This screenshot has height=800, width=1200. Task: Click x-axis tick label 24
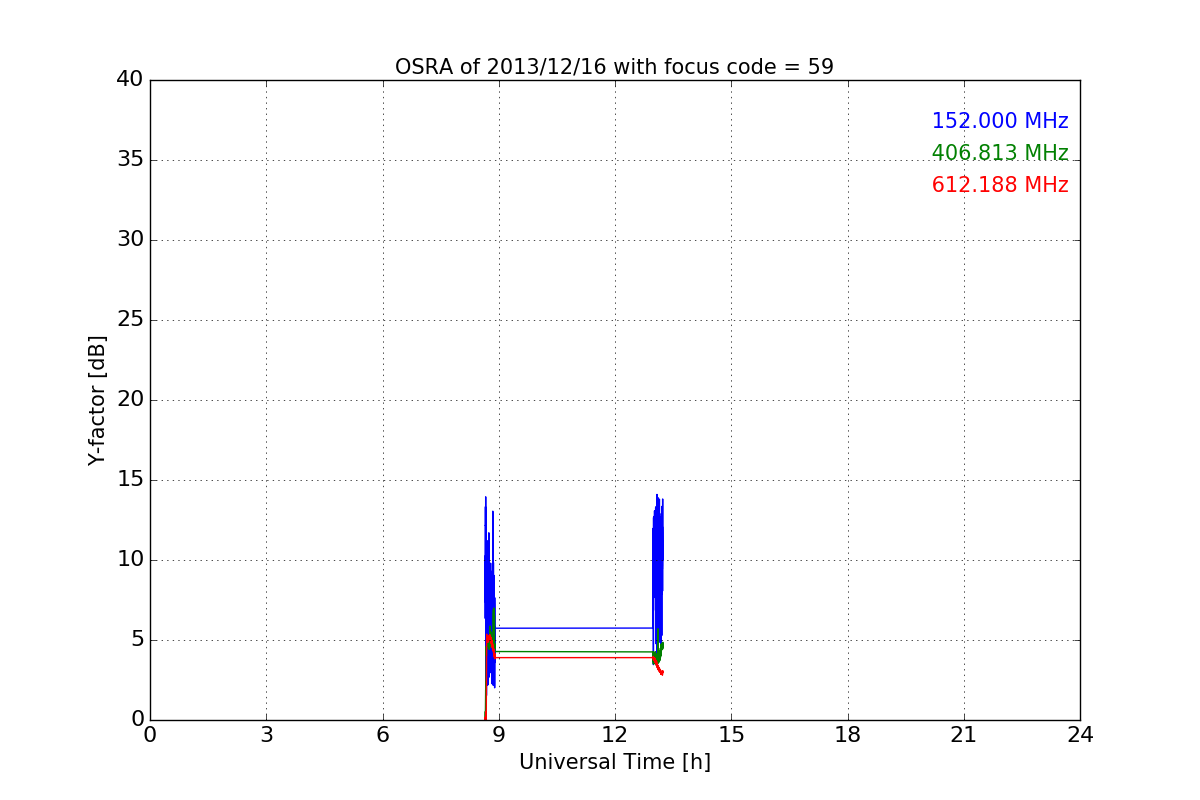click(1080, 735)
